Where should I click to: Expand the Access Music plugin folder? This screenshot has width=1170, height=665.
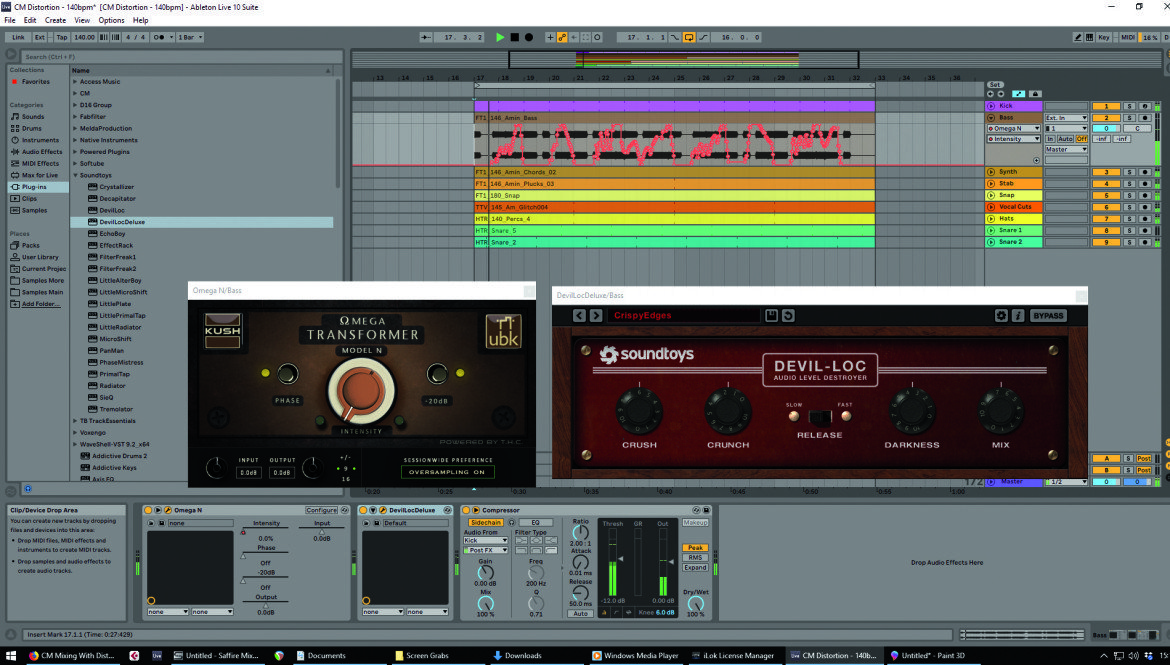pos(75,81)
